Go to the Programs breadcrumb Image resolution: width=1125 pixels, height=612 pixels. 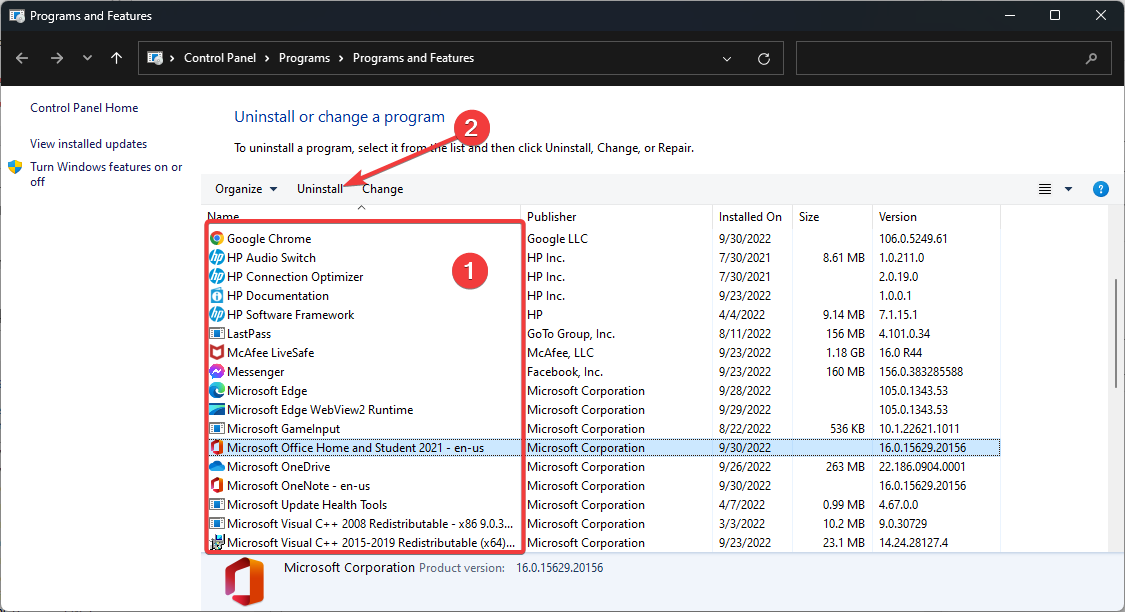tap(304, 58)
